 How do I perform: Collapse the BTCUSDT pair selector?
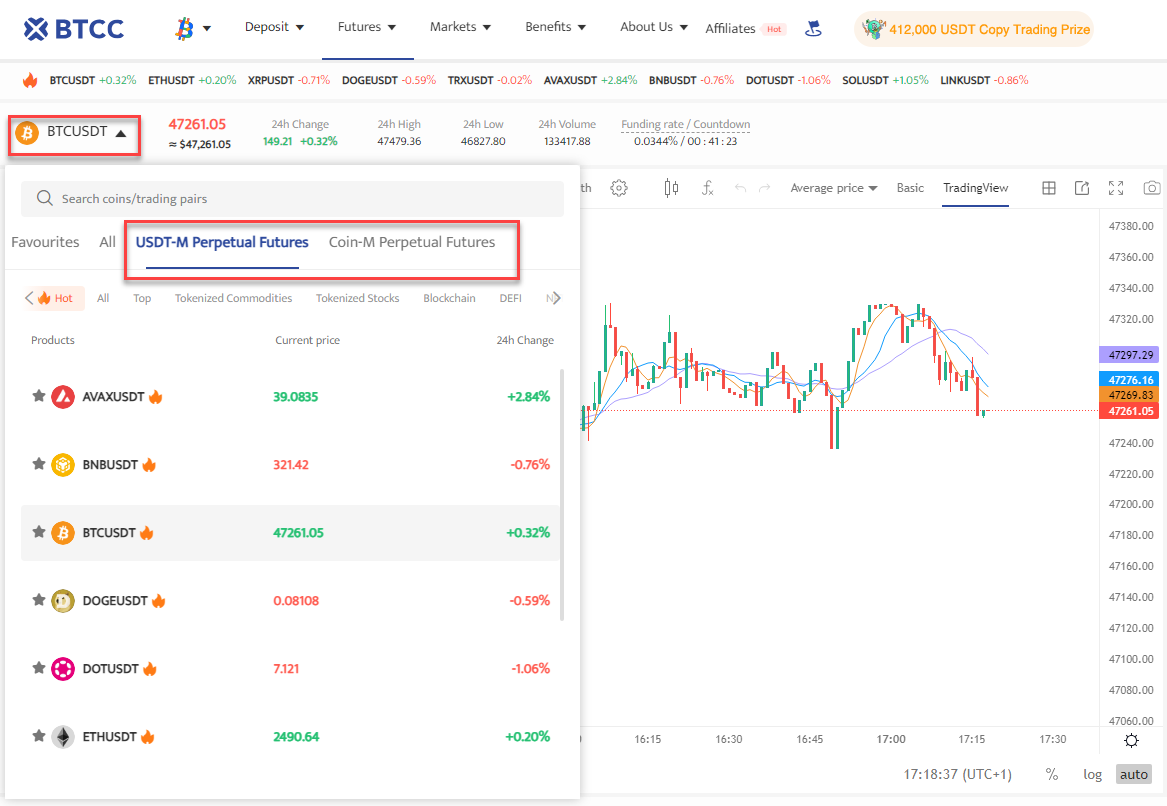click(74, 134)
